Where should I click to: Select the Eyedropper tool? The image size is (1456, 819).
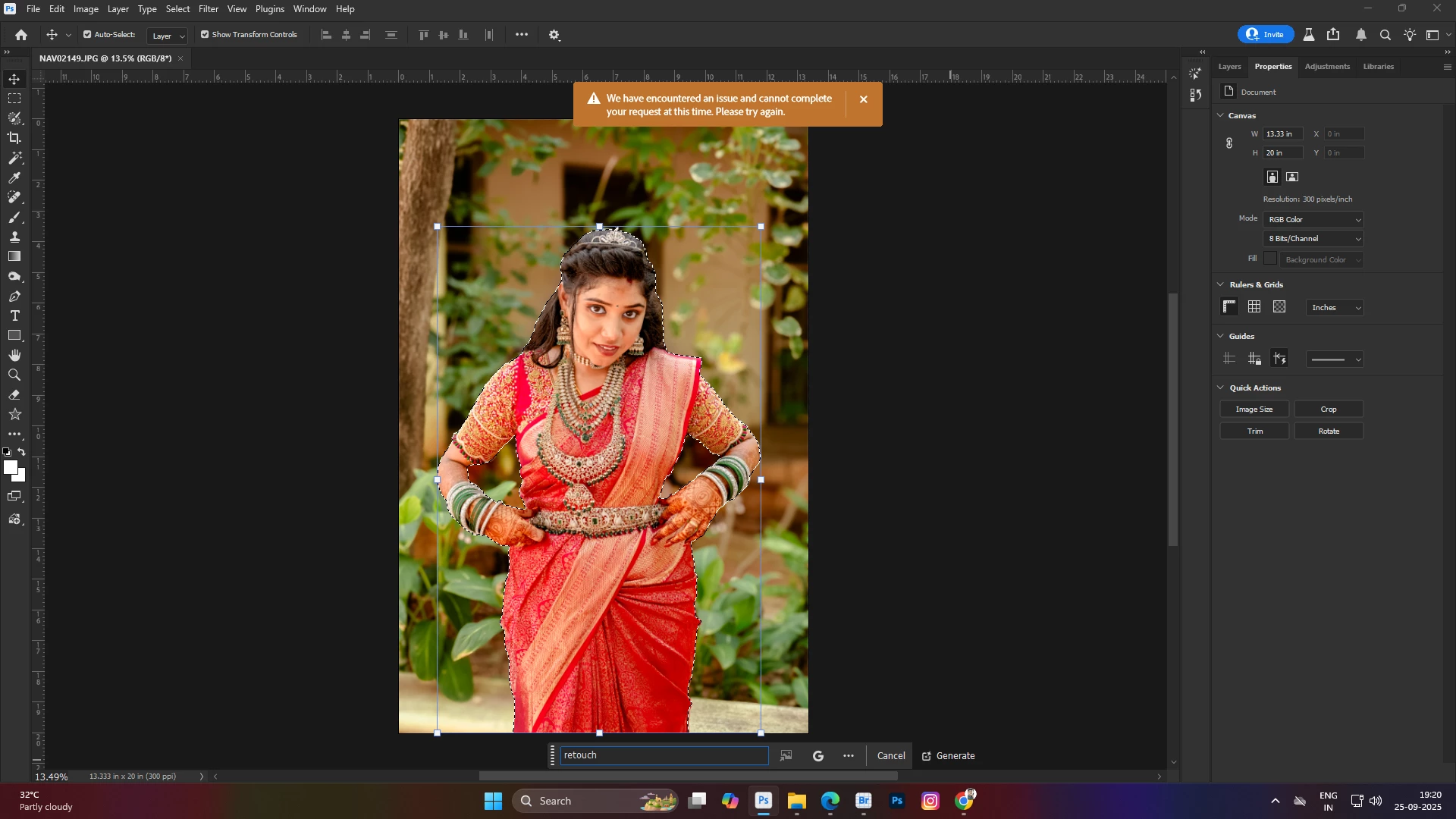pos(14,177)
